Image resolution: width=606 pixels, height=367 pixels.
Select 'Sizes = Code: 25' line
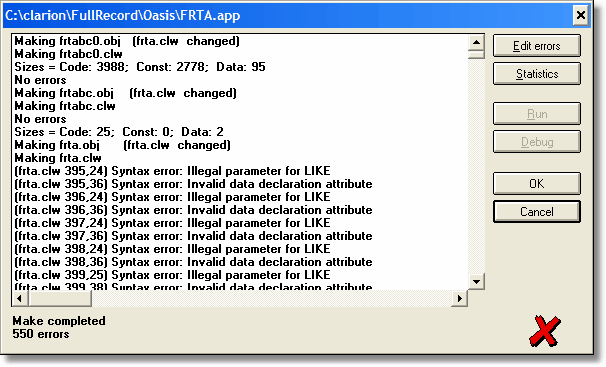tap(119, 132)
